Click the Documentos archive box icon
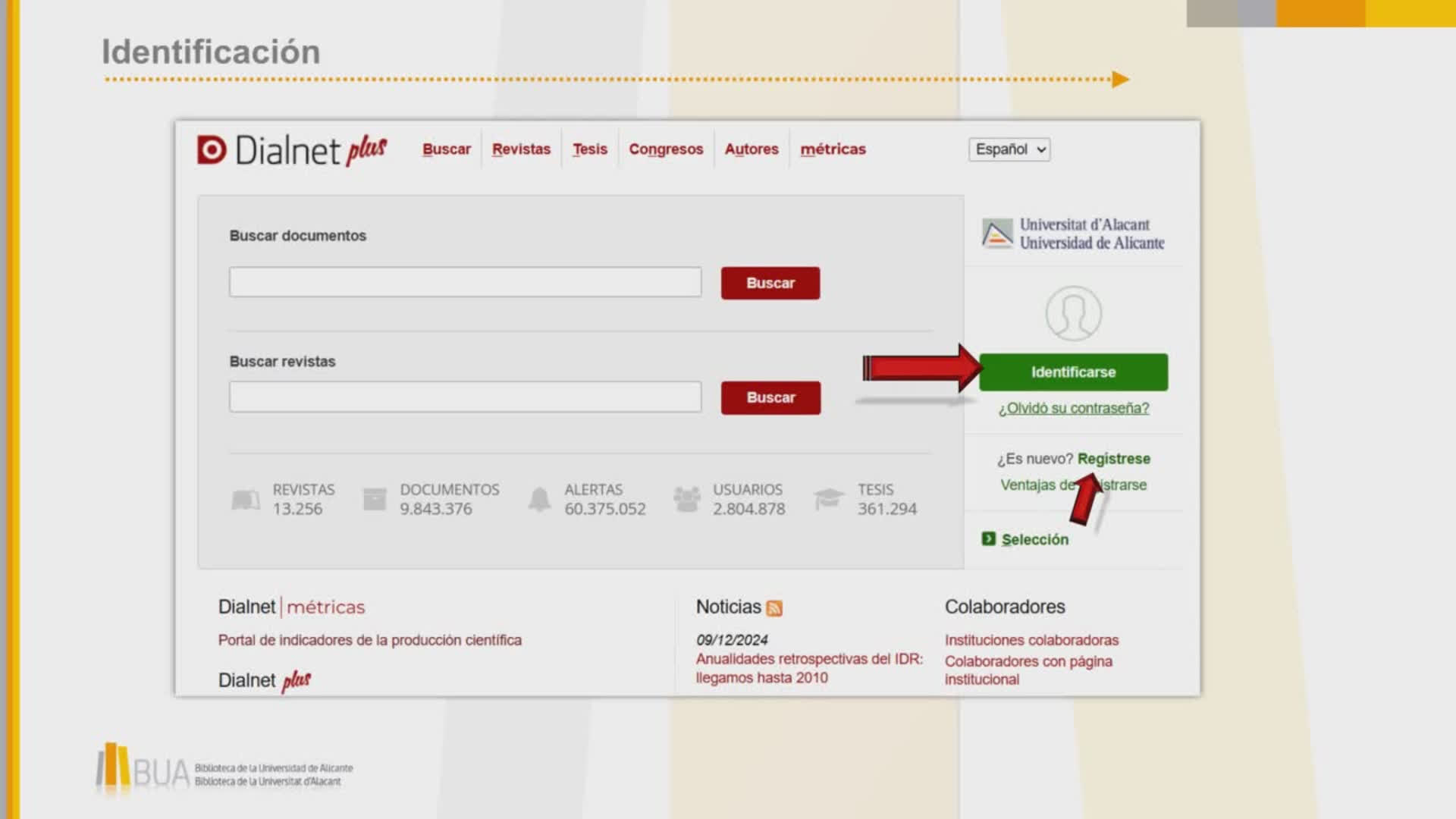This screenshot has width=1456, height=819. pyautogui.click(x=375, y=499)
